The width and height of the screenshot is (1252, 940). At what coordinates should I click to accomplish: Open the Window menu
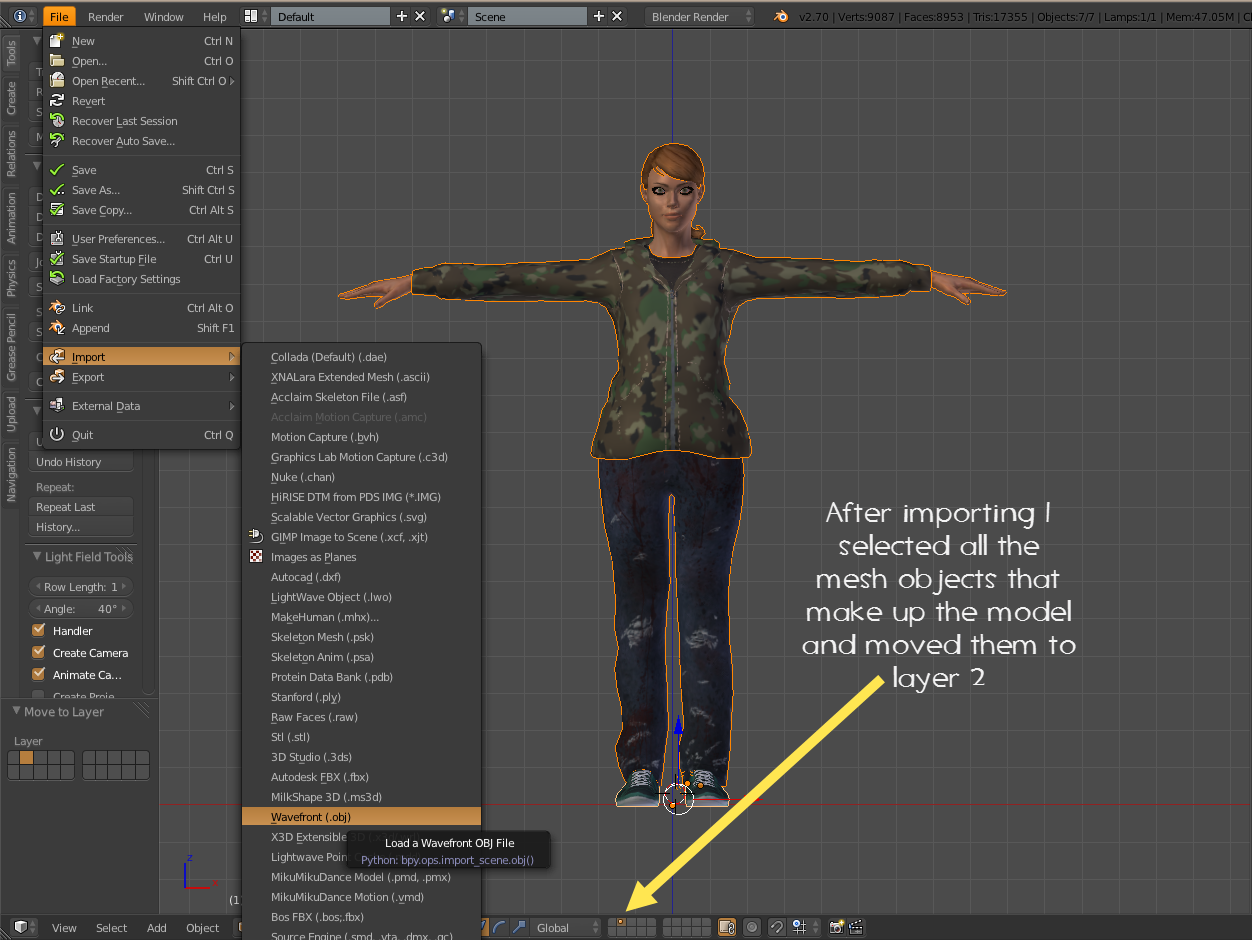coord(164,17)
